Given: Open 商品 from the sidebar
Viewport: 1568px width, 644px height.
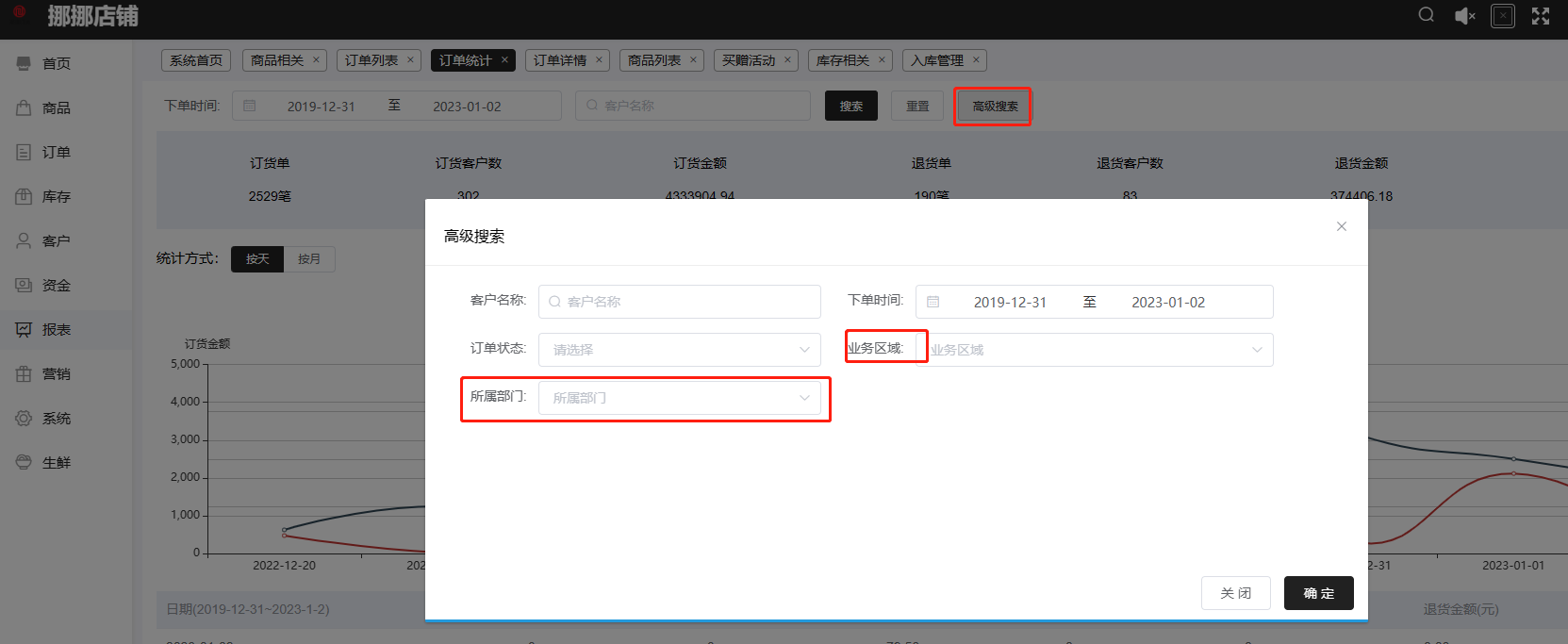Looking at the screenshot, I should point(56,108).
